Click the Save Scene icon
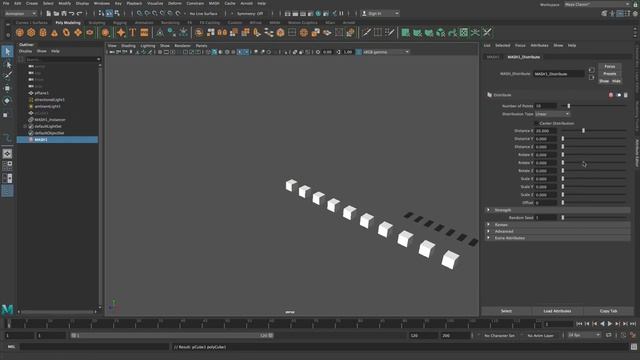 pos(64,13)
